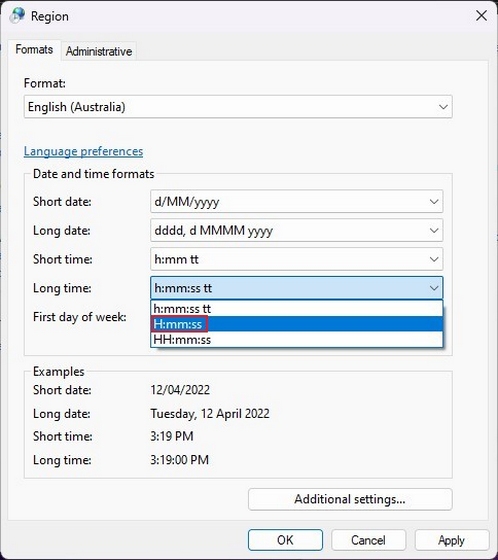Expand the Long date format dropdown
This screenshot has height=560, width=498.
pyautogui.click(x=297, y=230)
